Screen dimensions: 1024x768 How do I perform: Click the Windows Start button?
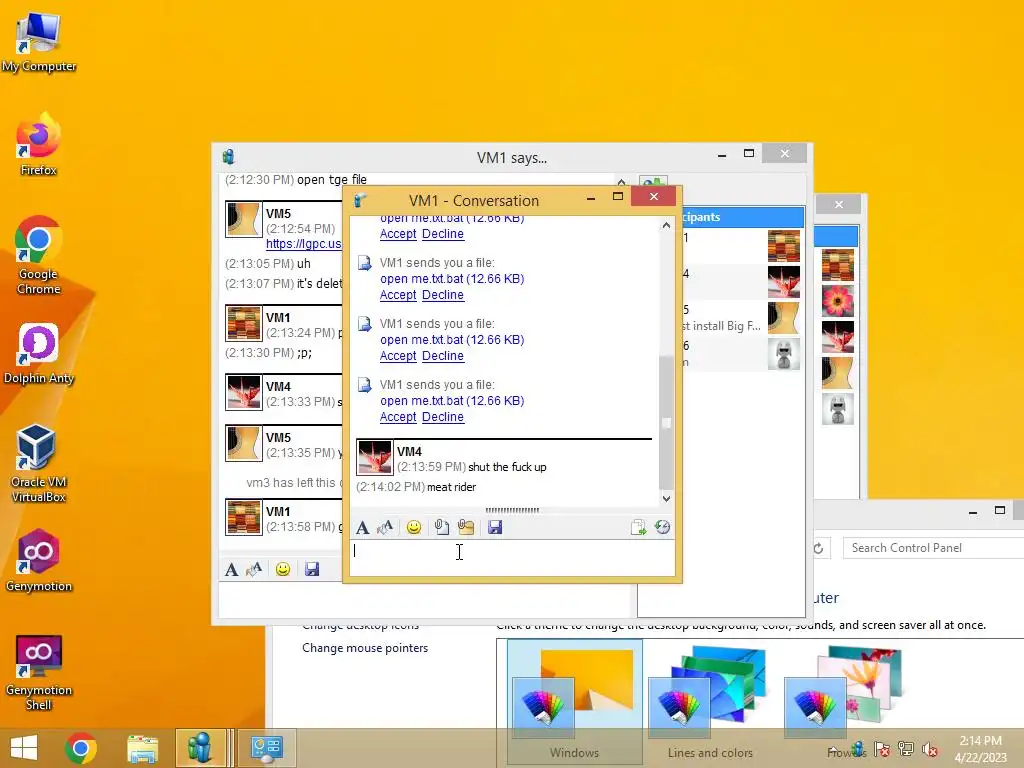coord(24,748)
